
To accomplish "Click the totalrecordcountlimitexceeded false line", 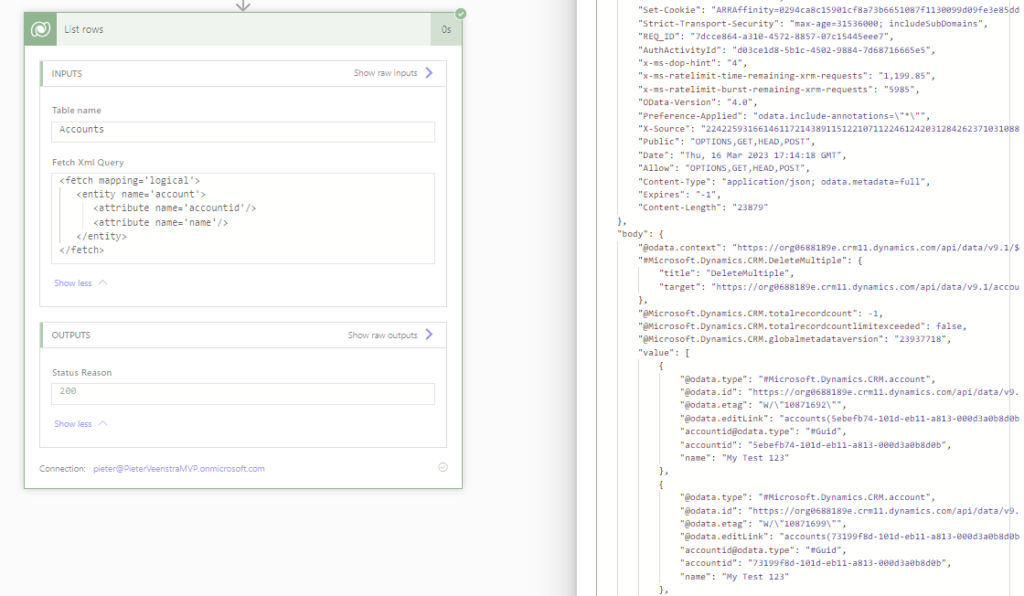I will [x=802, y=326].
